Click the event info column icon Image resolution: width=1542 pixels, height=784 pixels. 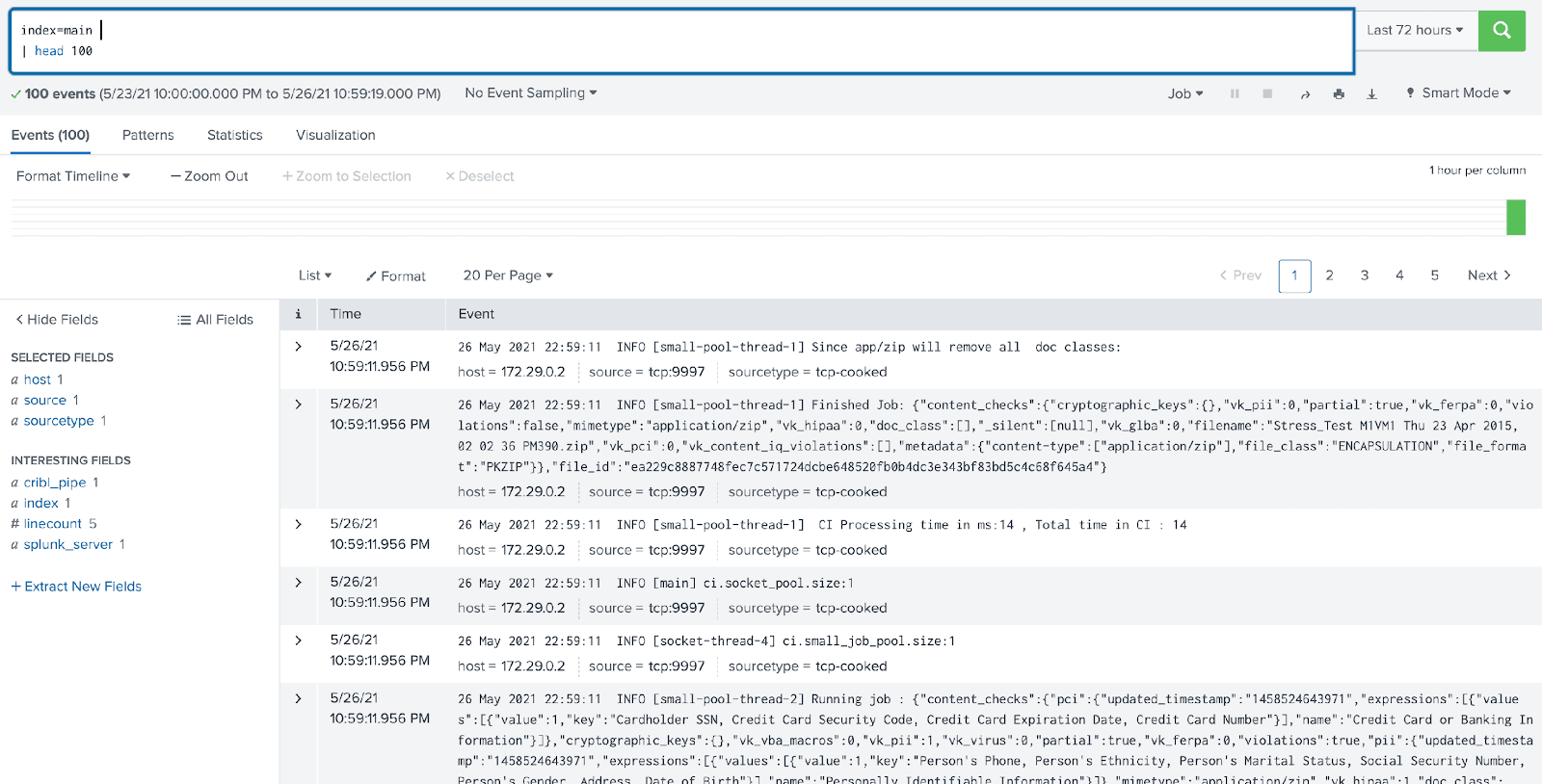pyautogui.click(x=298, y=314)
